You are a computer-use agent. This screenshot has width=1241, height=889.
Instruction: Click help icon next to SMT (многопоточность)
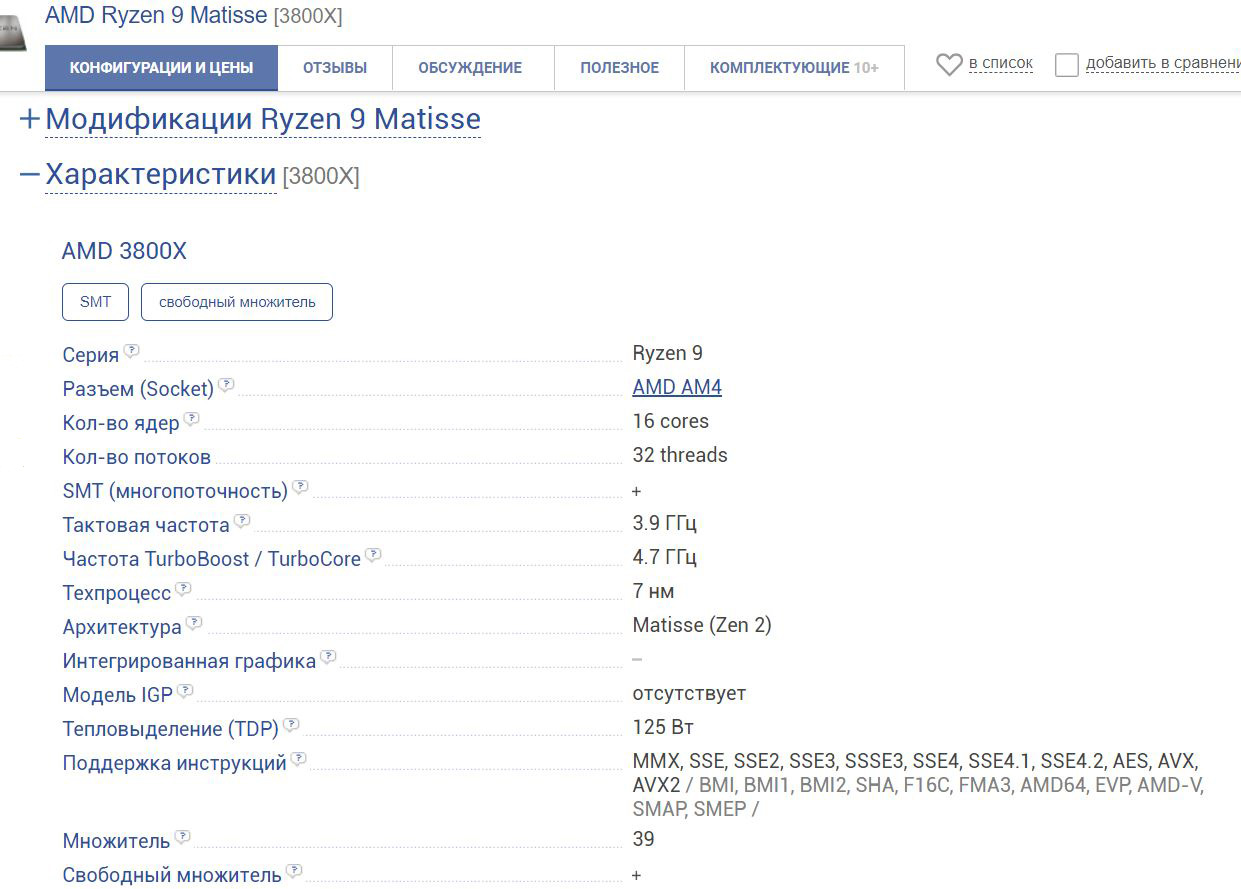point(300,487)
